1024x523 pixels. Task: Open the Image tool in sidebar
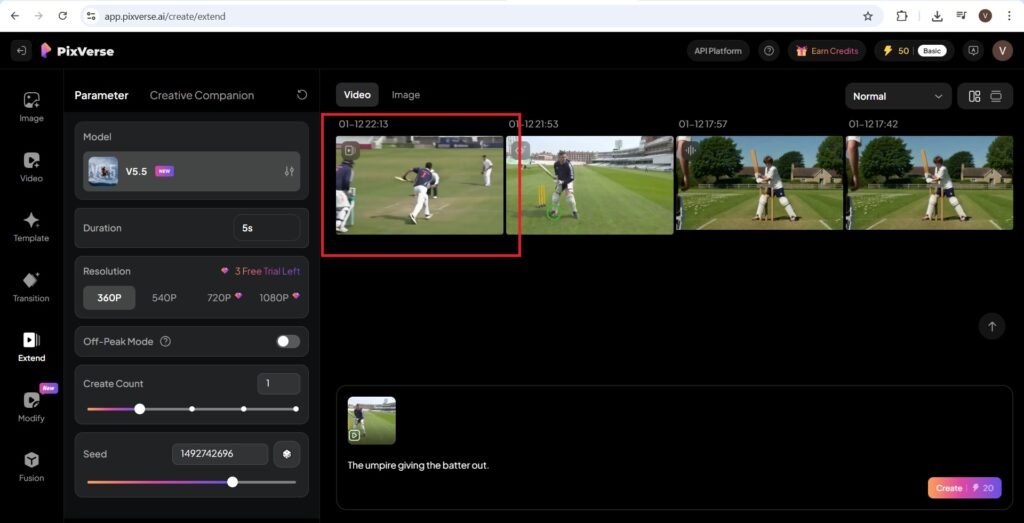pos(31,106)
